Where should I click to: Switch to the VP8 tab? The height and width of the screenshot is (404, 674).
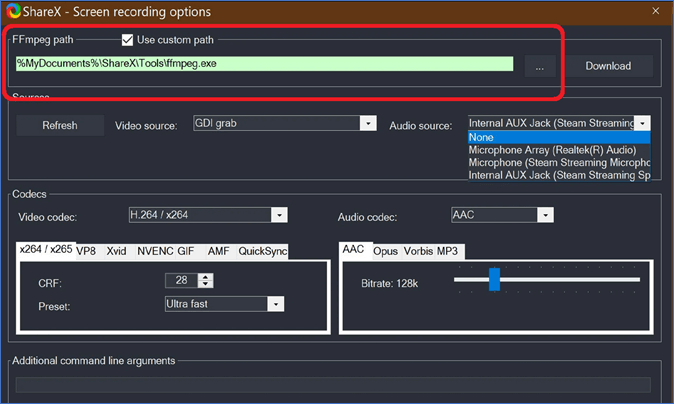point(86,251)
